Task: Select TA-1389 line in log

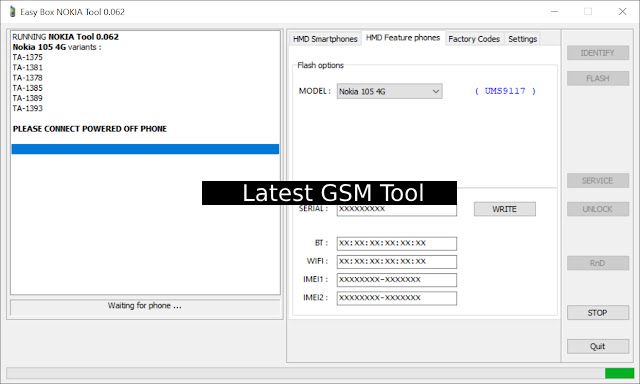Action: (x=27, y=98)
